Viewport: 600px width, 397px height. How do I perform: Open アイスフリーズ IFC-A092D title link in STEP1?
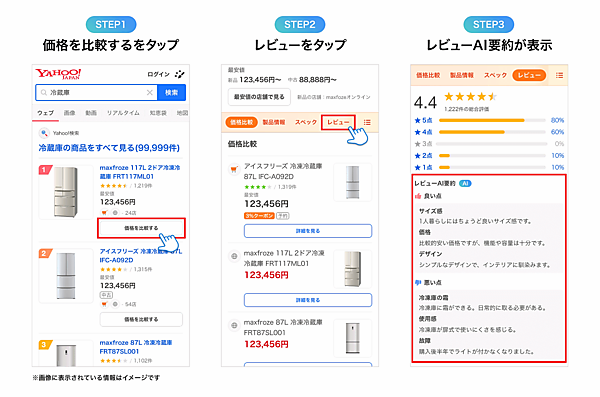(140, 256)
